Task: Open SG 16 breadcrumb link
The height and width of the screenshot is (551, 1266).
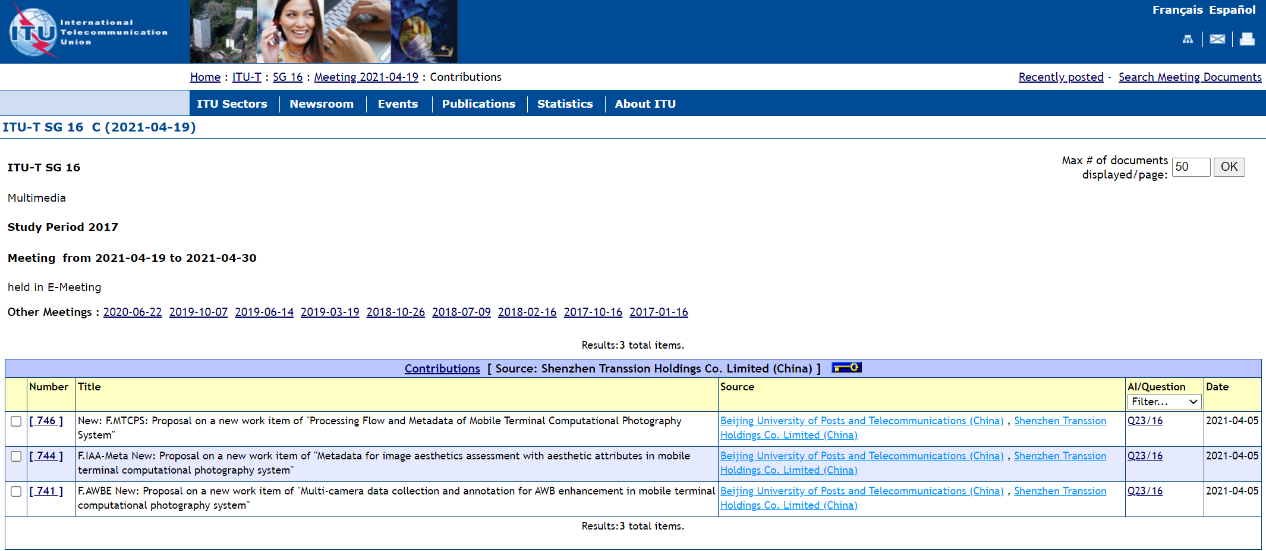Action: [x=287, y=77]
